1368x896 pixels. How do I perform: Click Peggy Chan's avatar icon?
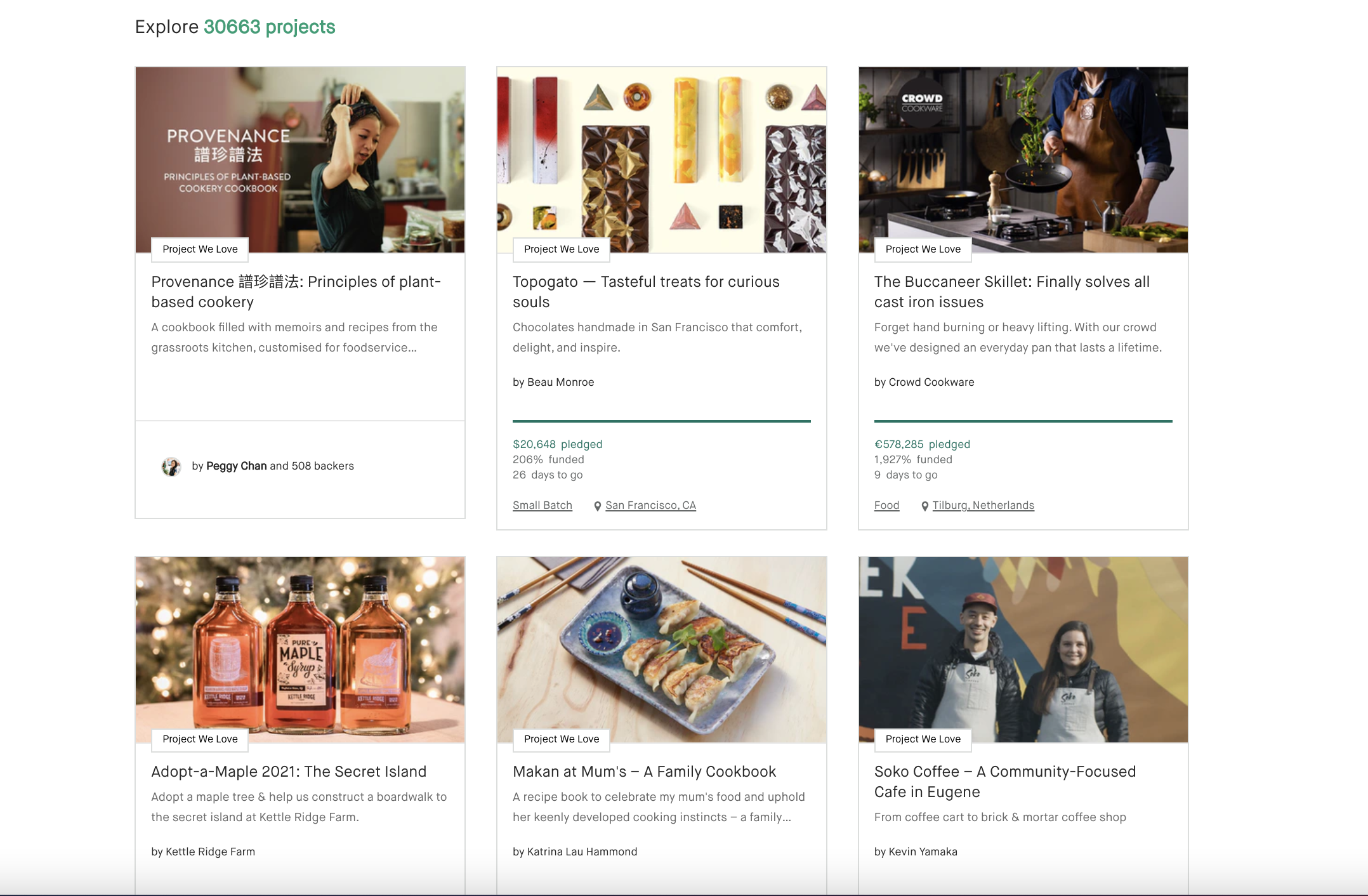[171, 466]
